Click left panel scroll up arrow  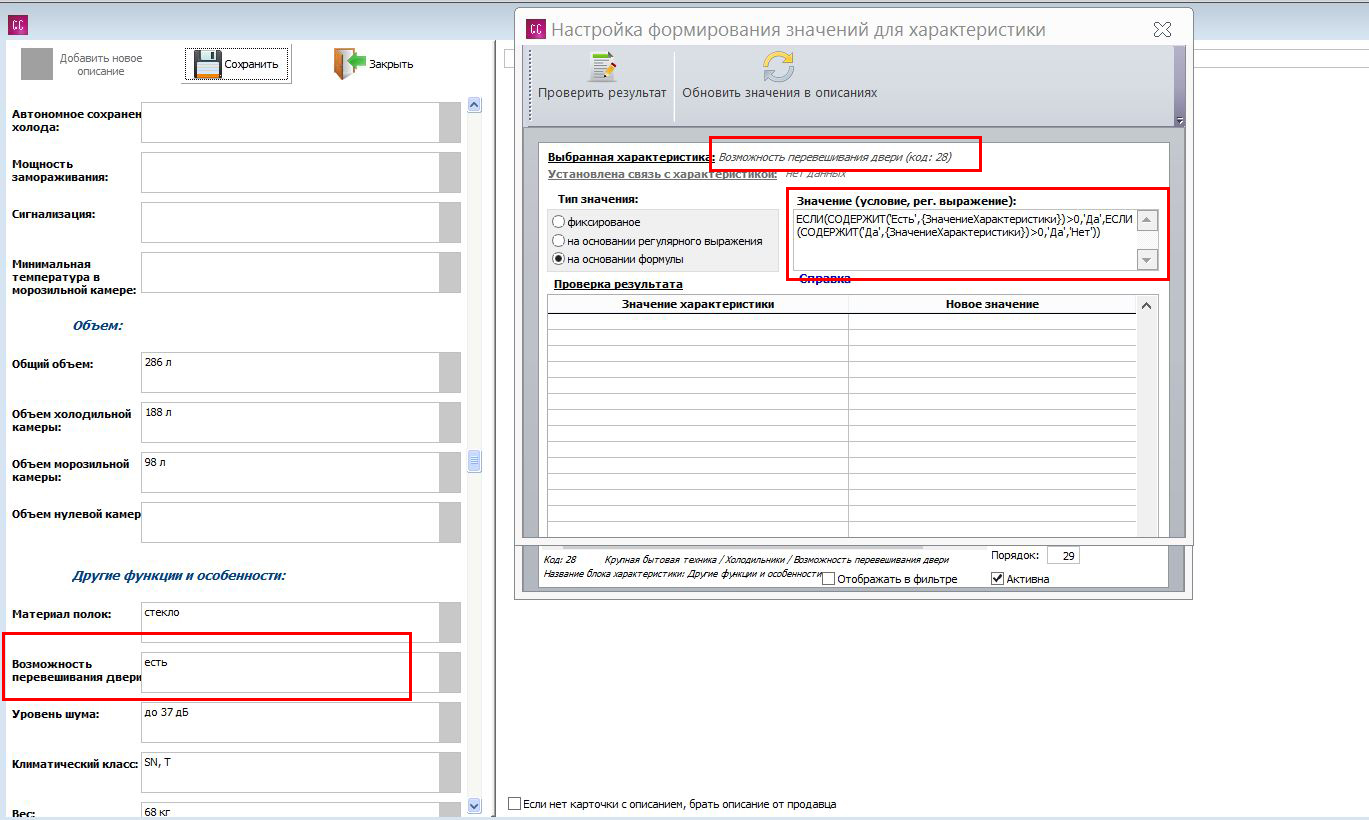coord(474,104)
